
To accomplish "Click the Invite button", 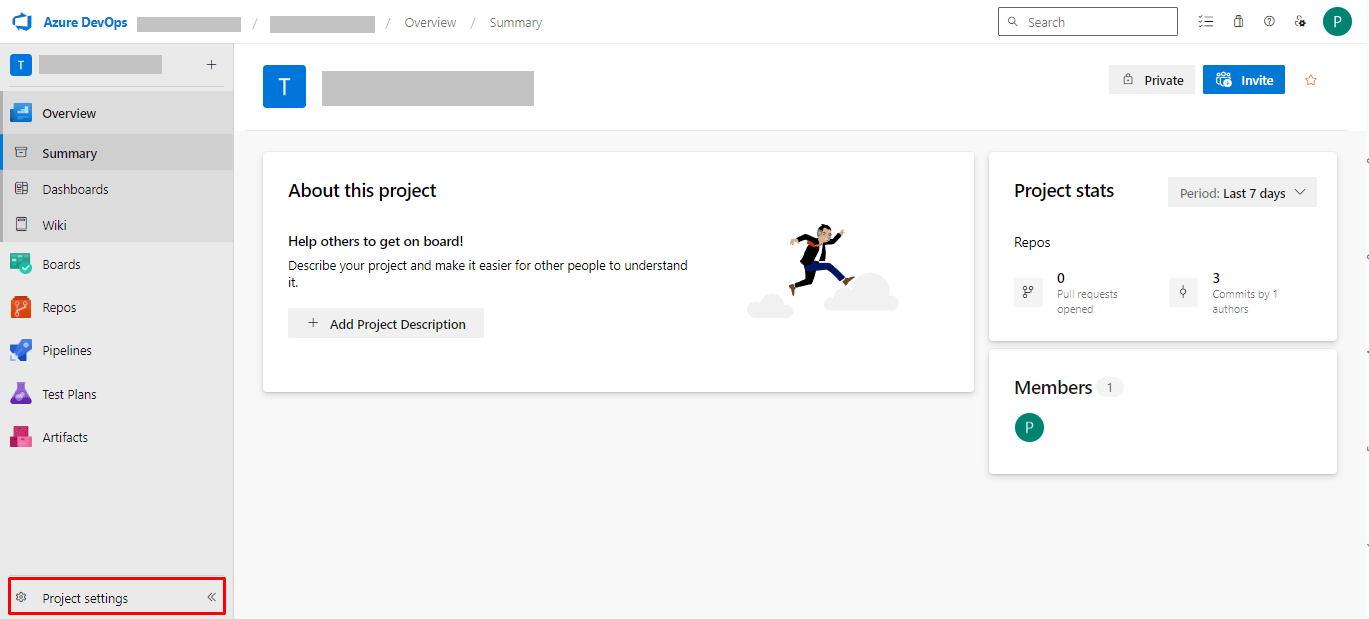I will pos(1244,80).
